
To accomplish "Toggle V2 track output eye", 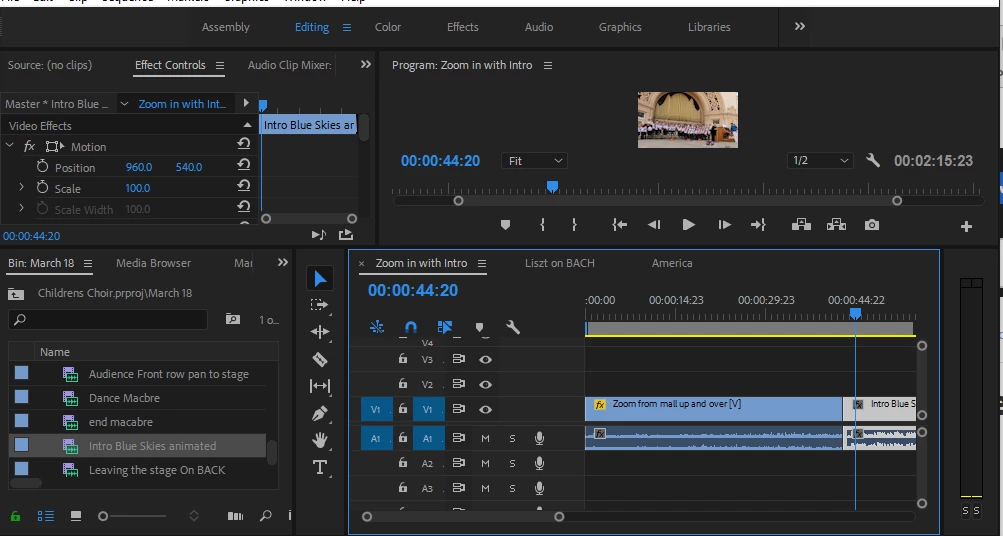I will [x=486, y=384].
